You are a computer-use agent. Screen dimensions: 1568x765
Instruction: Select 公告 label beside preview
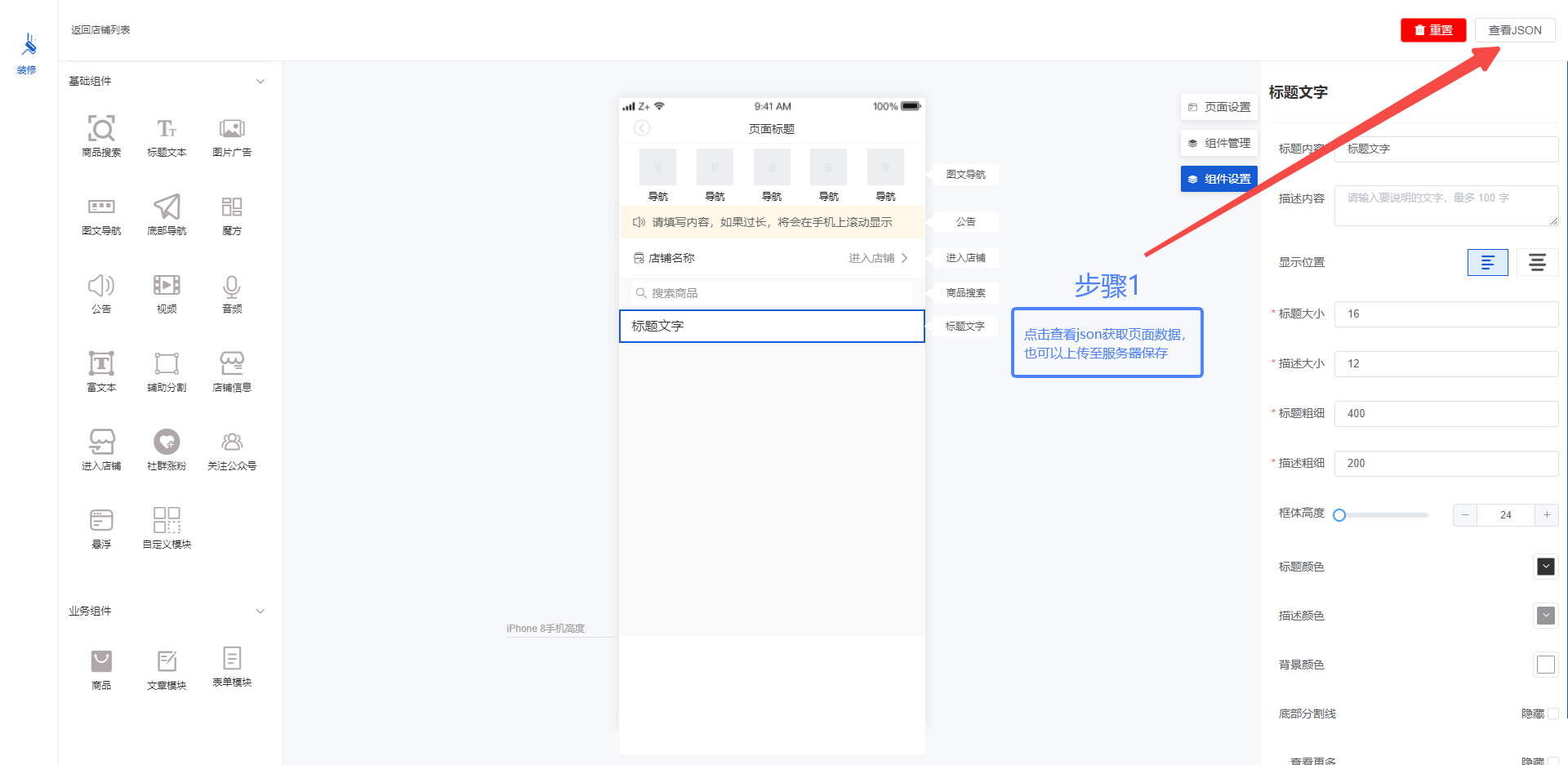pyautogui.click(x=964, y=222)
